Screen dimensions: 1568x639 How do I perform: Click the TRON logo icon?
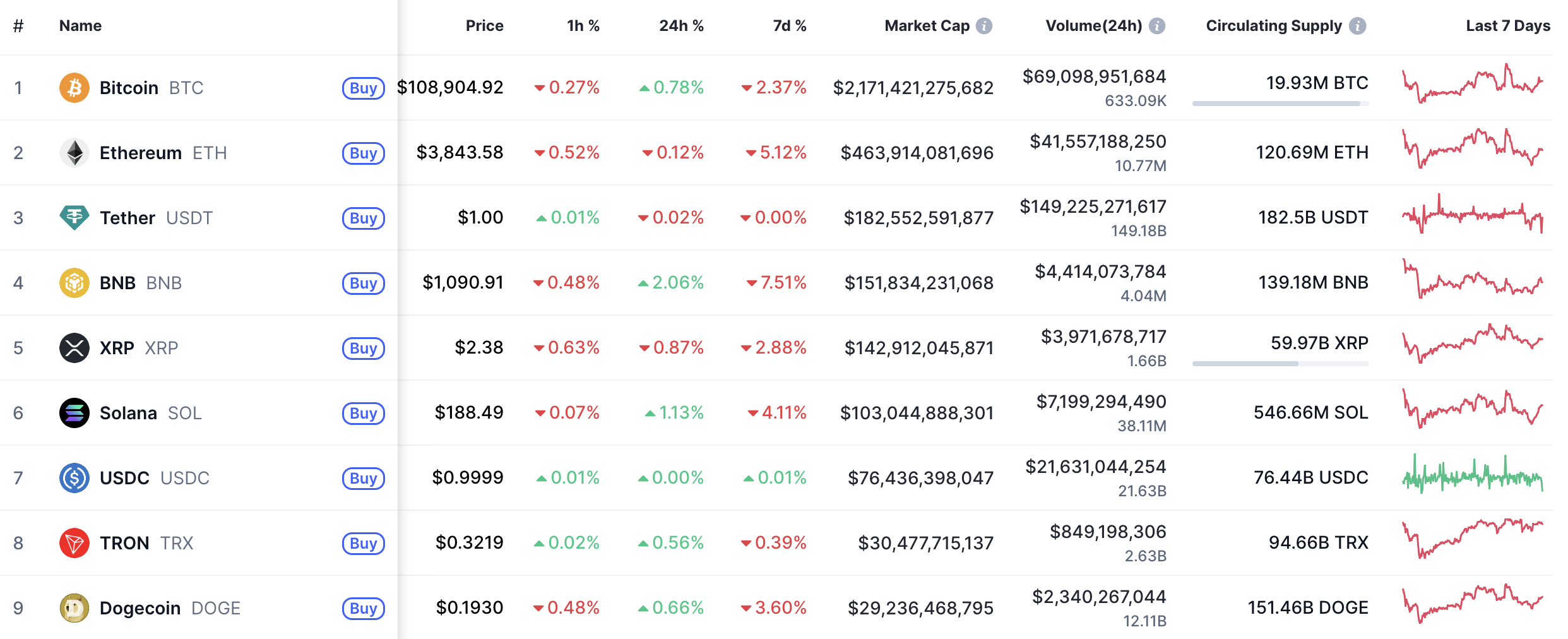point(74,543)
